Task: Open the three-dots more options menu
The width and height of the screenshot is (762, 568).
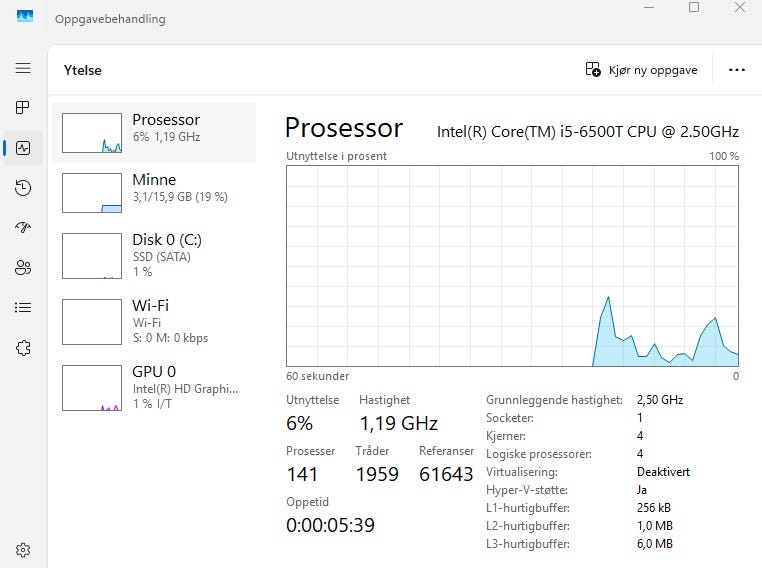Action: pyautogui.click(x=737, y=70)
